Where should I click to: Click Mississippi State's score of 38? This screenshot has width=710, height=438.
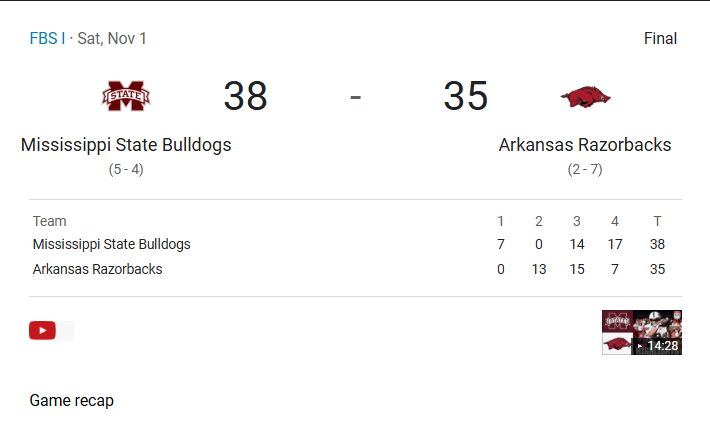point(245,97)
